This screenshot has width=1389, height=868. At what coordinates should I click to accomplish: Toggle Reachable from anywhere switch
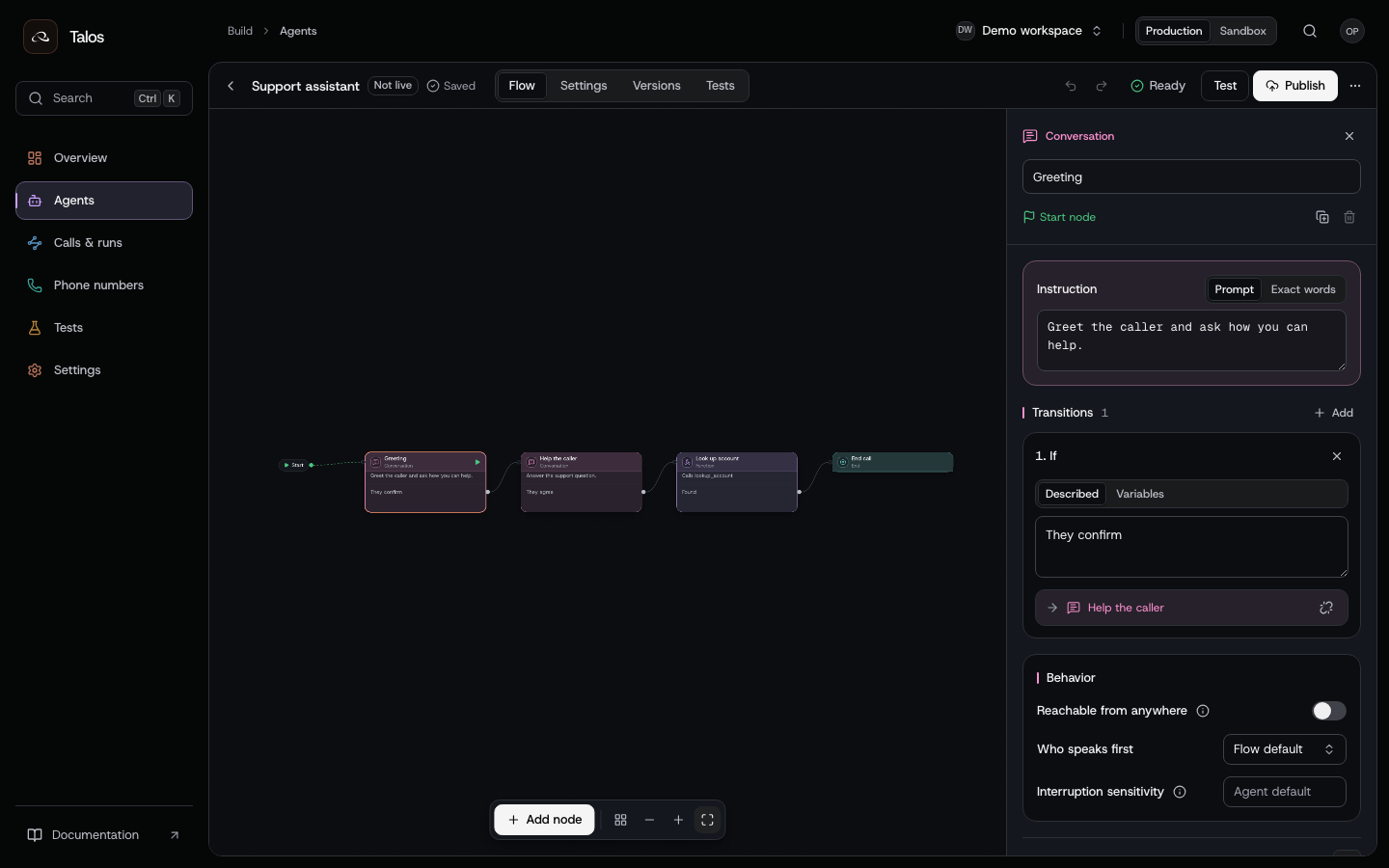click(1329, 711)
